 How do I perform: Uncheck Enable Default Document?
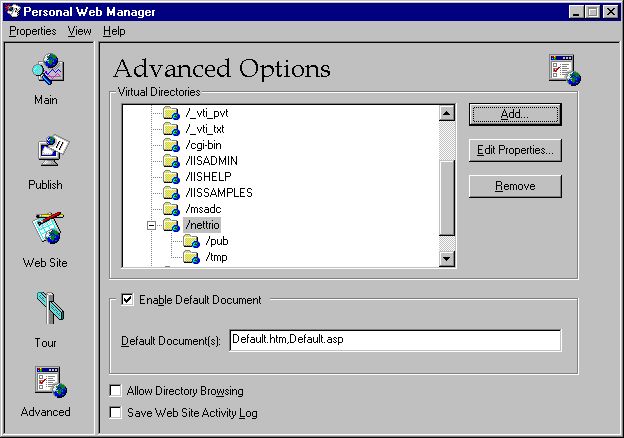(127, 299)
